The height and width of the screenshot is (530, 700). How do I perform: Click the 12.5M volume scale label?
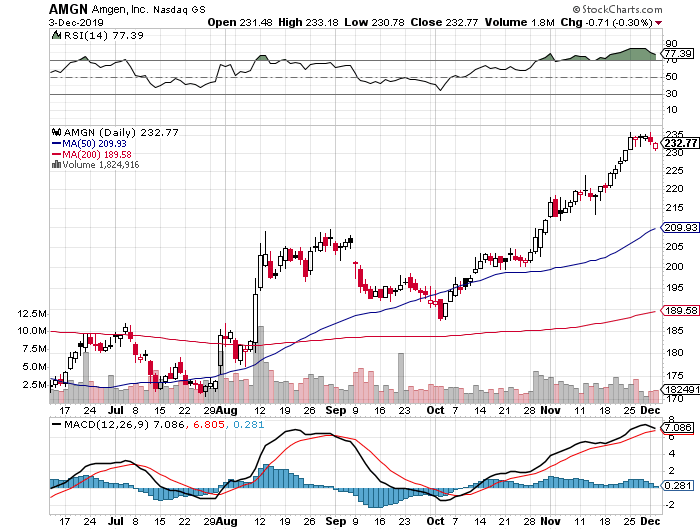tap(32, 314)
